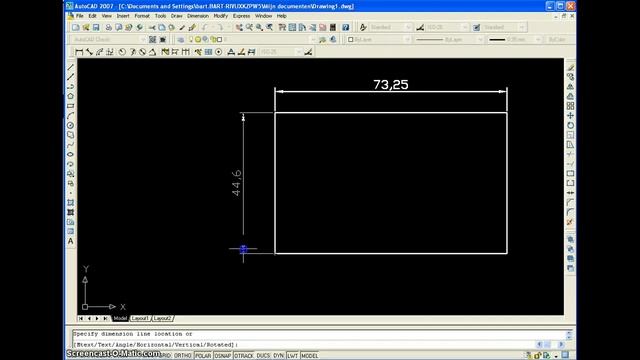The height and width of the screenshot is (360, 640).
Task: Select the Center Mark tool
Action: 219,52
